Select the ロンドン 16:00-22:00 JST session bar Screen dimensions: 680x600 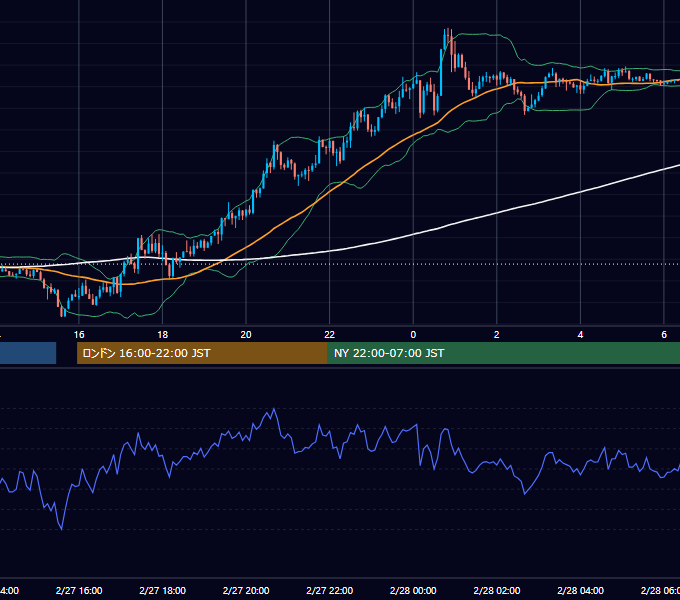[x=202, y=353]
